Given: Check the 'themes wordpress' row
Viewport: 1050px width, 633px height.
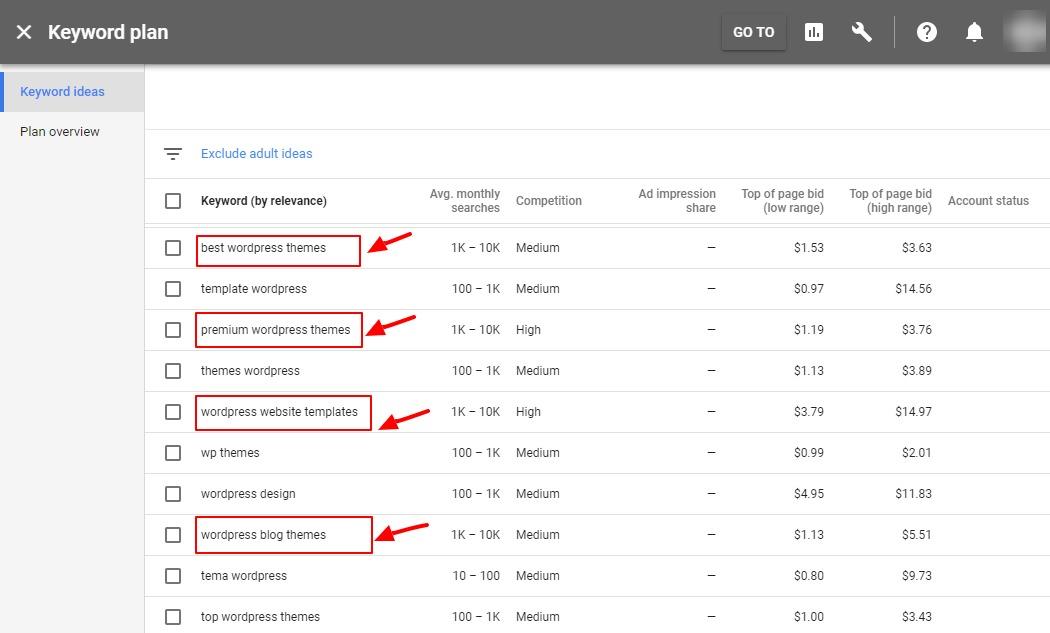Looking at the screenshot, I should point(173,371).
